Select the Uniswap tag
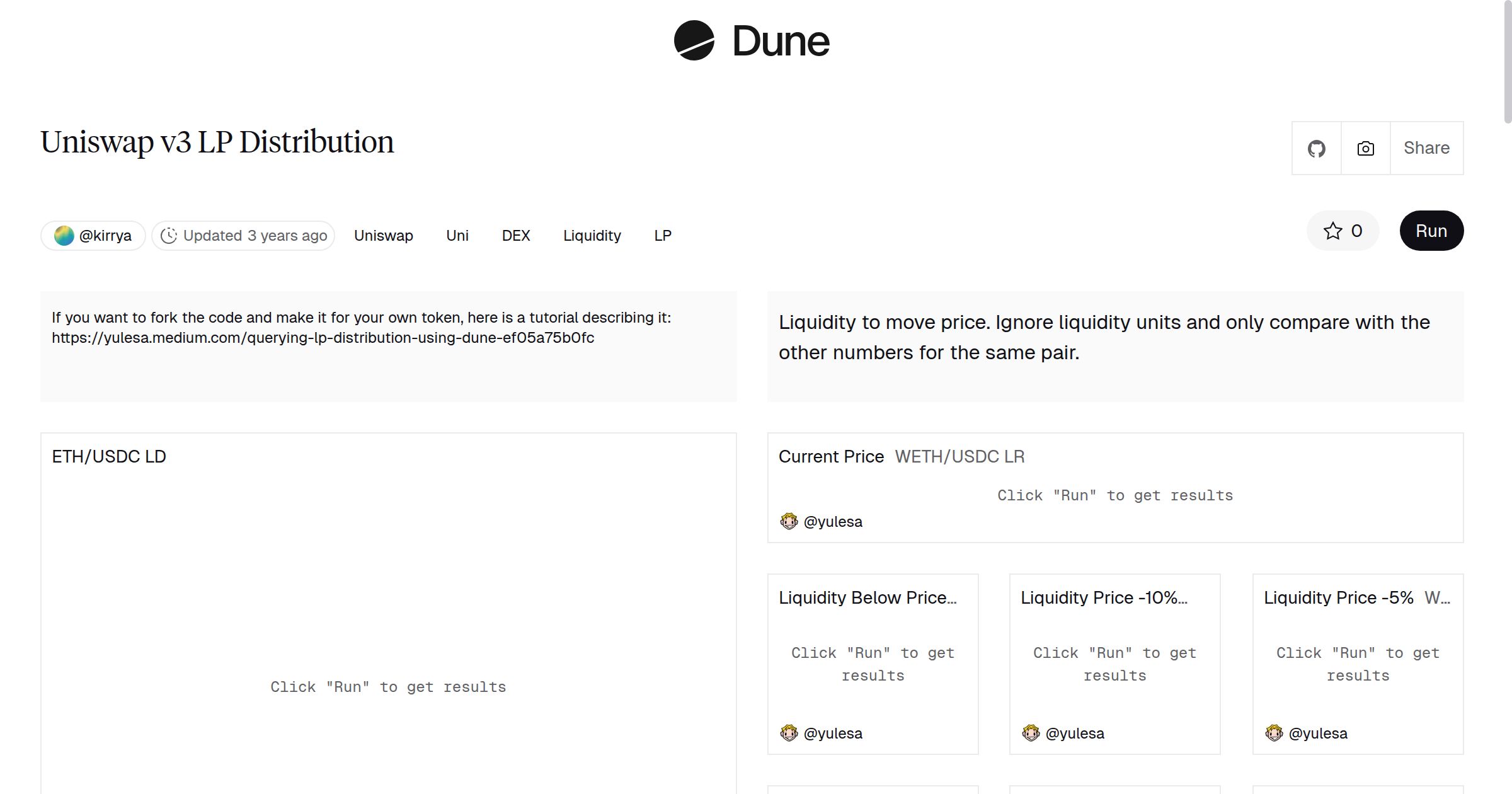This screenshot has width=1512, height=794. coord(383,235)
